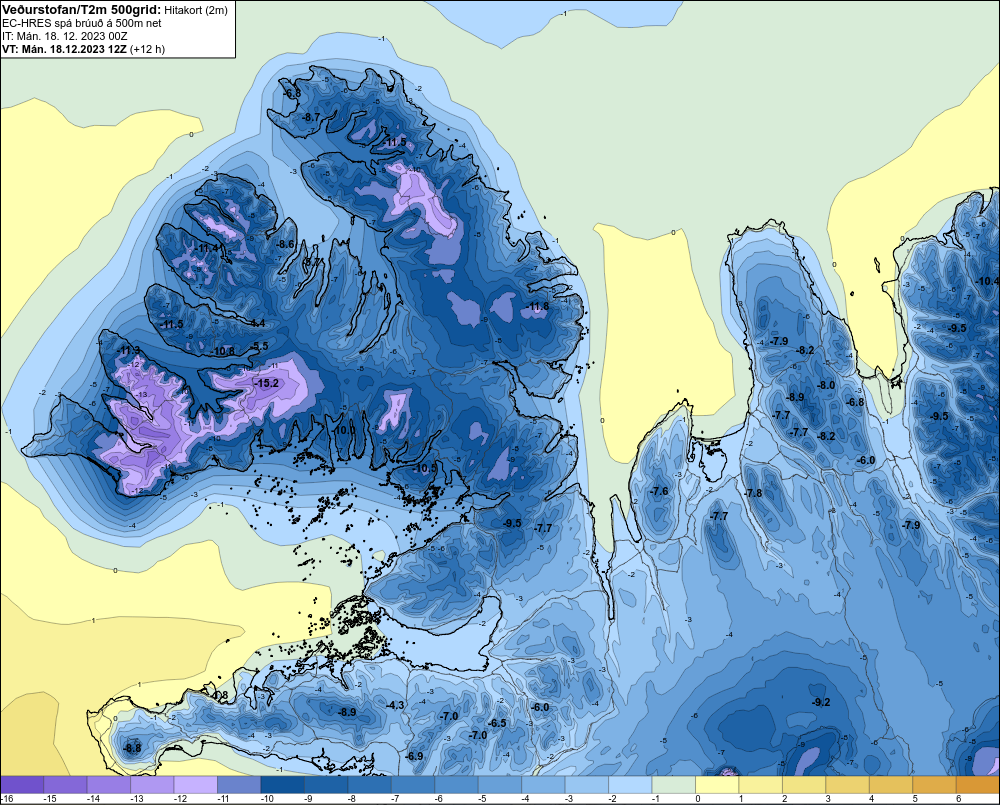Select the -6.5 temperature reading
Screen dimensions: 1000x805
tap(497, 723)
